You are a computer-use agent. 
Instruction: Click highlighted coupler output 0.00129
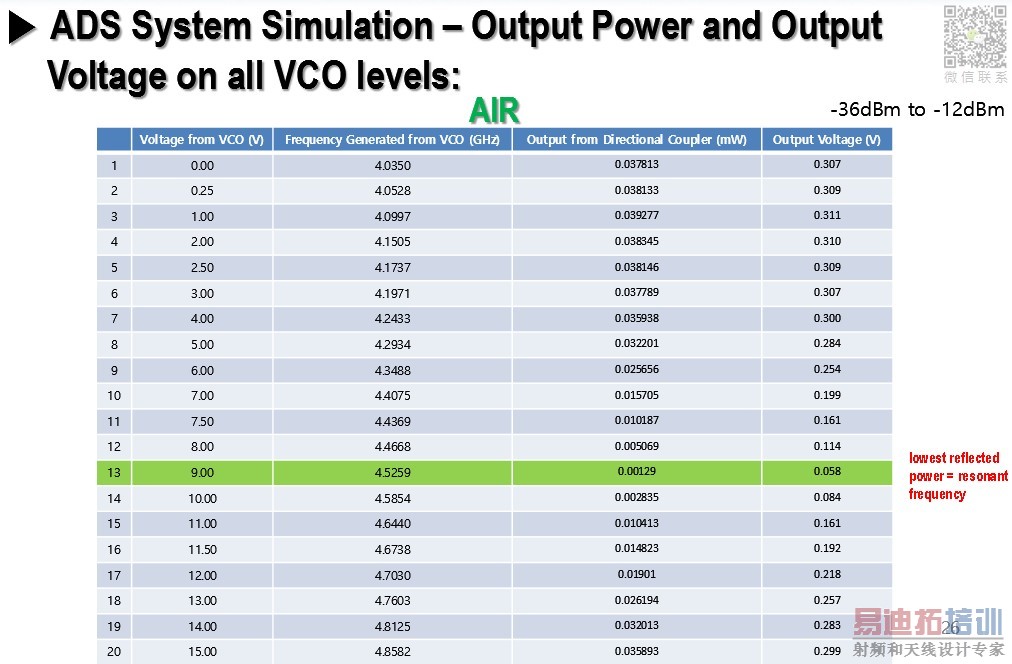tap(636, 471)
